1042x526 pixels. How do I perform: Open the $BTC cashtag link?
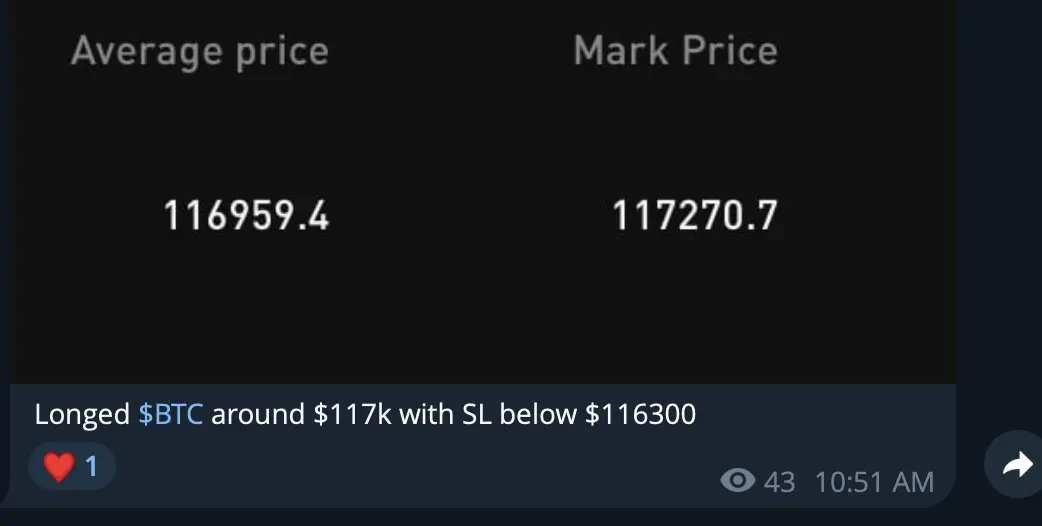pyautogui.click(x=170, y=414)
